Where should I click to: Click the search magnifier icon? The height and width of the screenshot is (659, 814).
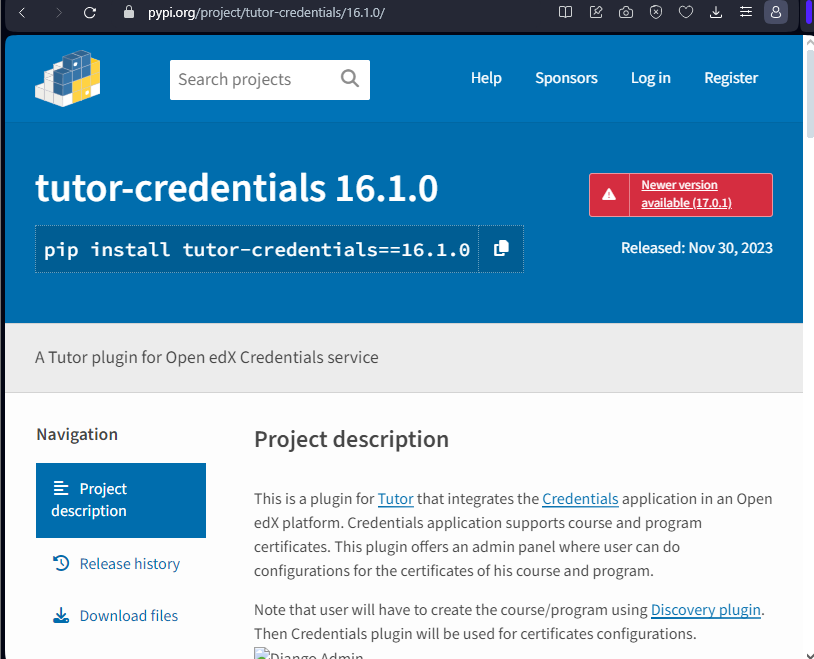click(x=350, y=79)
